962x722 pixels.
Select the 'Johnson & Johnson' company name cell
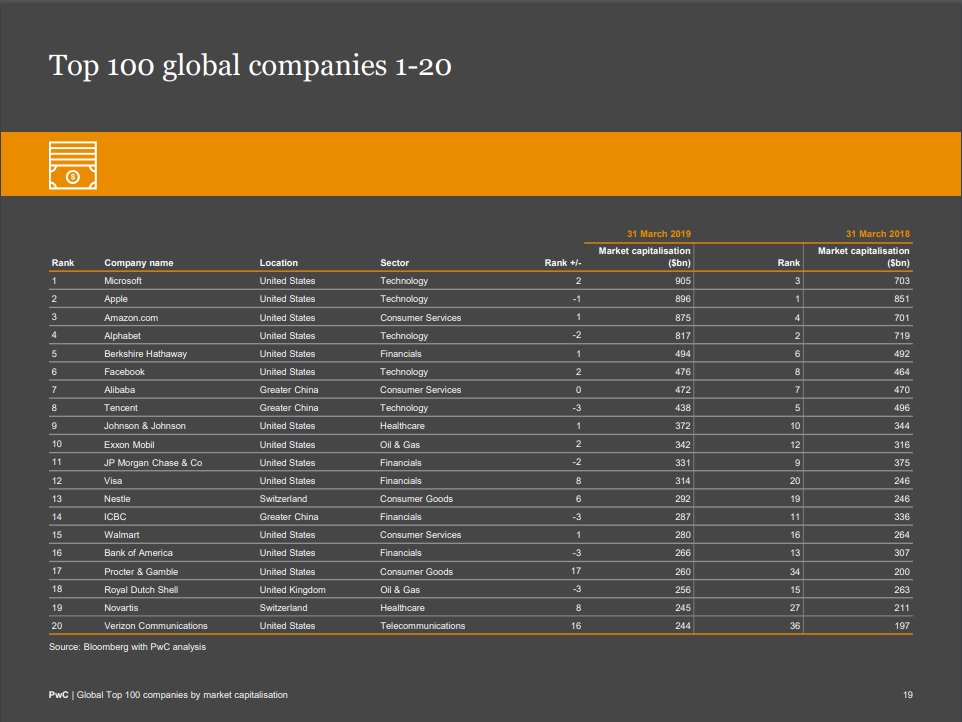click(x=145, y=426)
